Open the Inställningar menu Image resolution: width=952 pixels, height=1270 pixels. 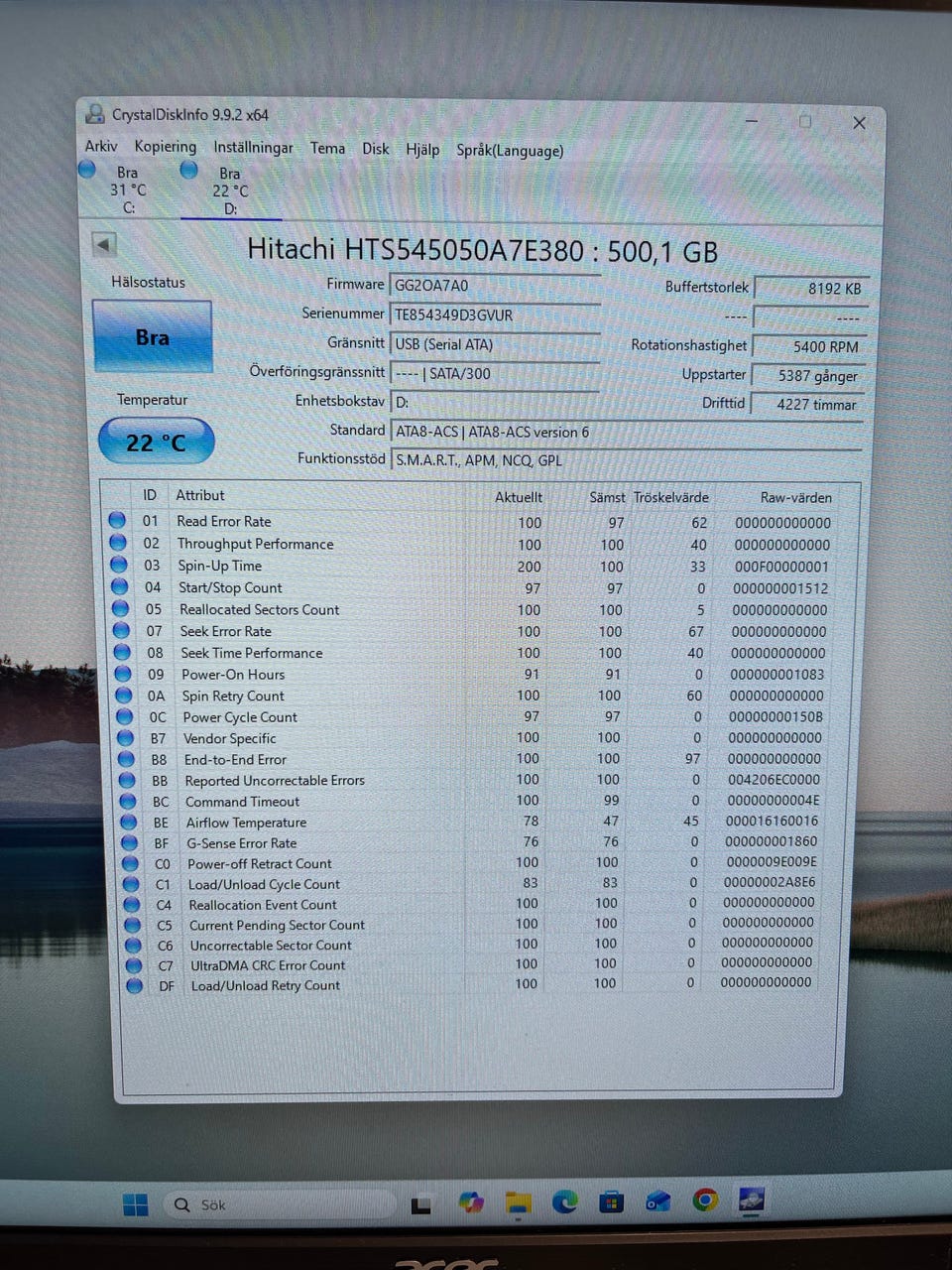pyautogui.click(x=253, y=148)
